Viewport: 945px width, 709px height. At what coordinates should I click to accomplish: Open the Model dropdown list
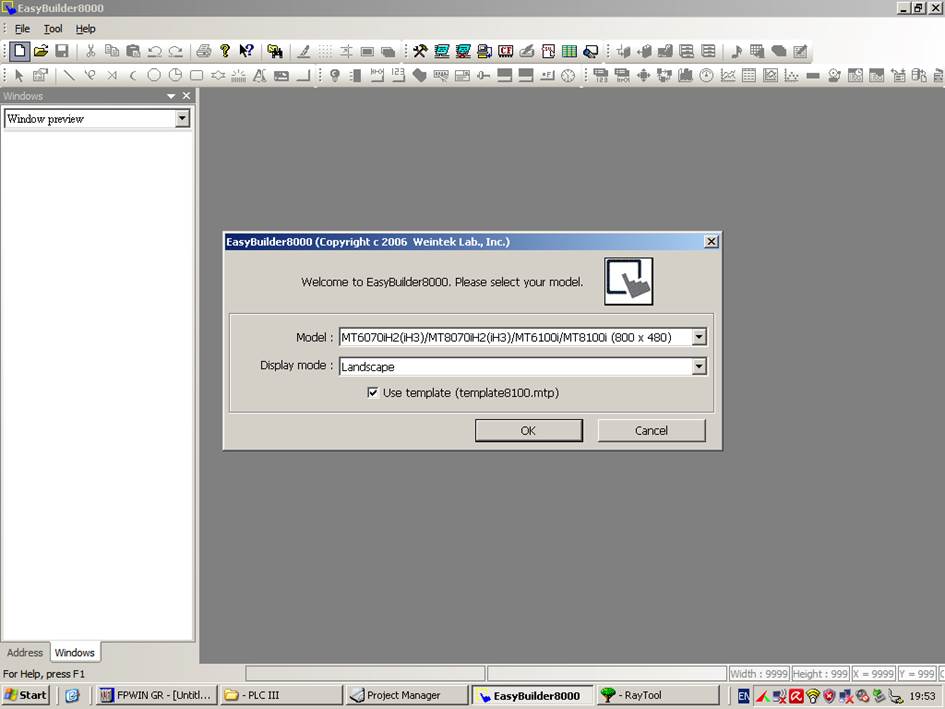(699, 337)
